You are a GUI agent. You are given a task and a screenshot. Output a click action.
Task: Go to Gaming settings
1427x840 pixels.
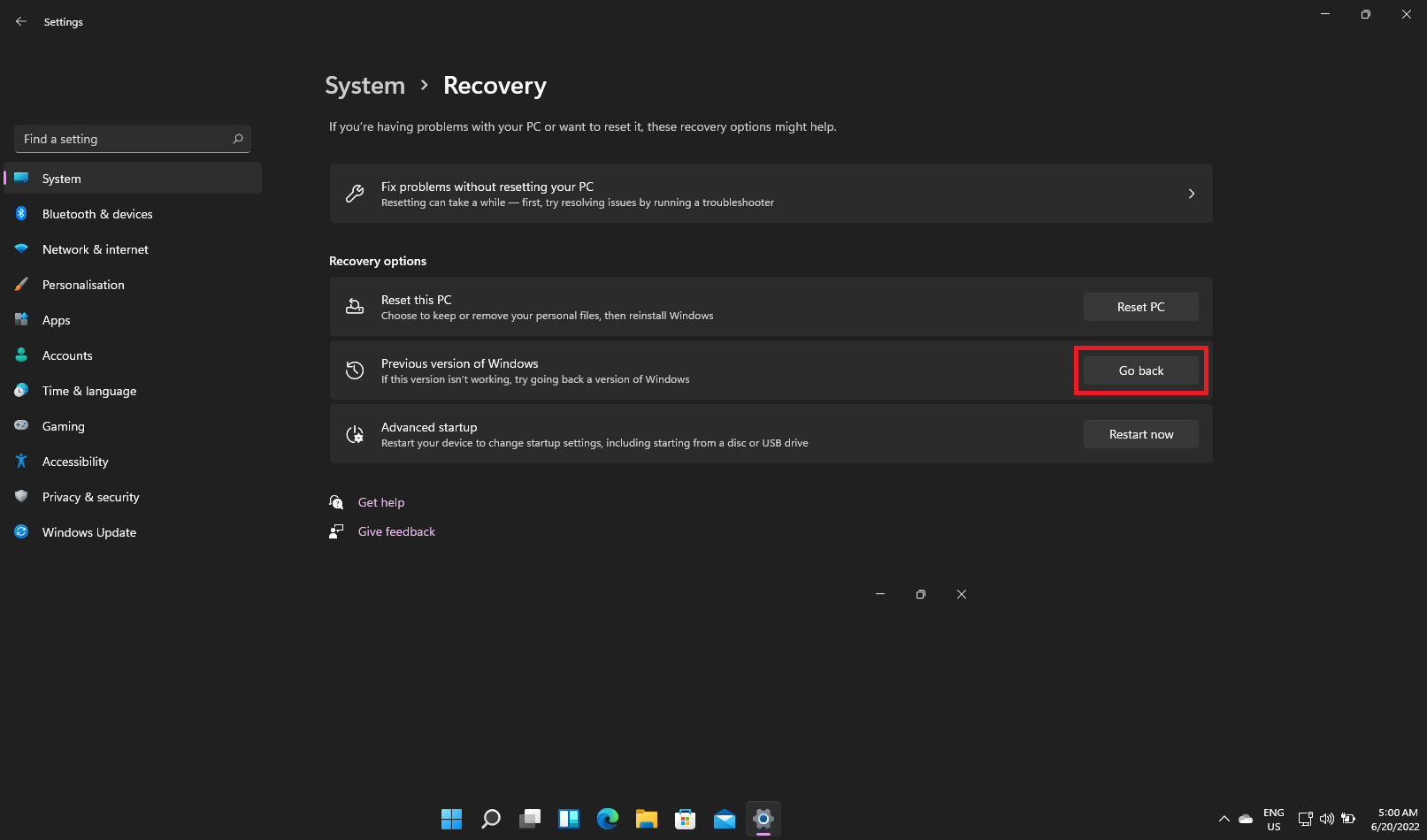[x=133, y=425]
